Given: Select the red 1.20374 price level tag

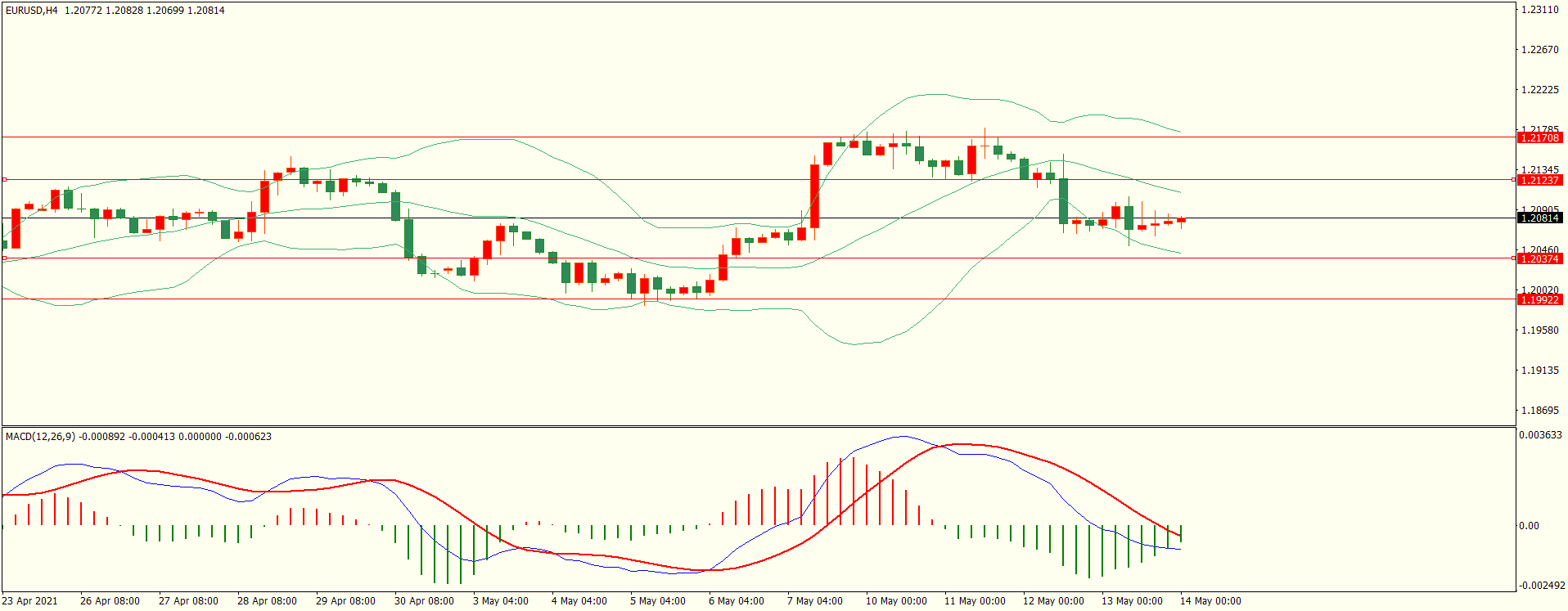Looking at the screenshot, I should 1539,259.
